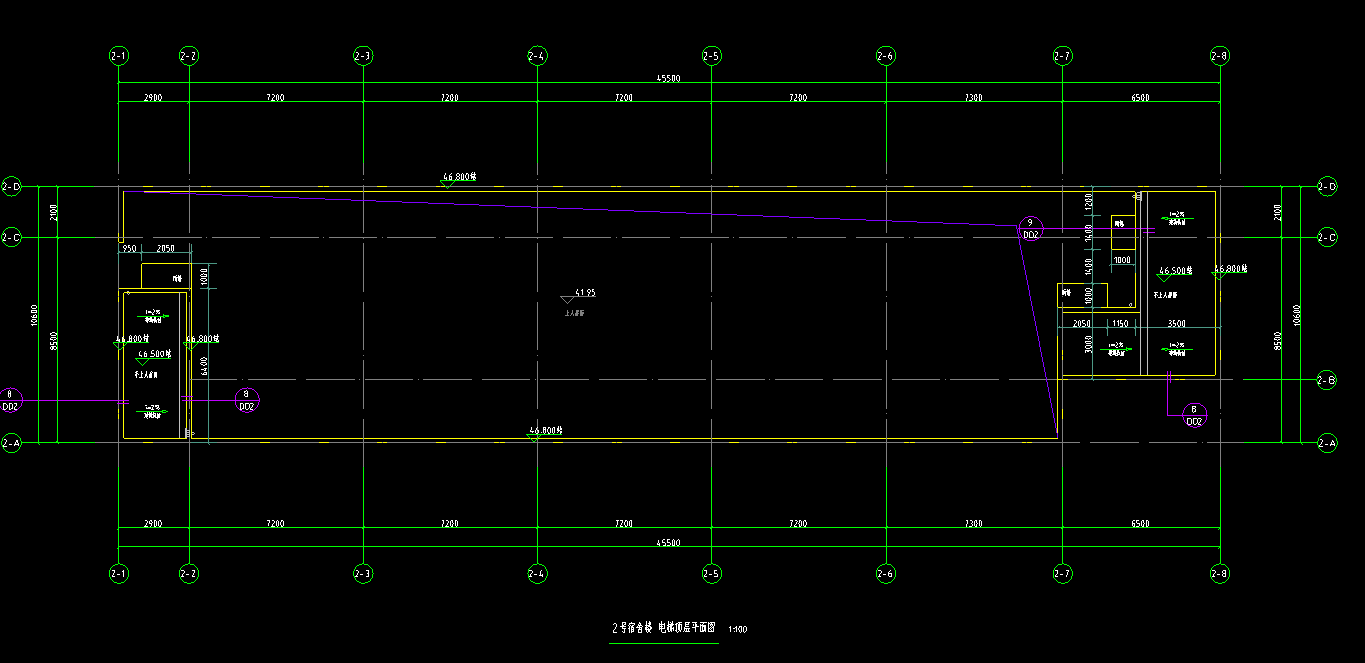Click the left 2-A axis bubble

coord(11,442)
